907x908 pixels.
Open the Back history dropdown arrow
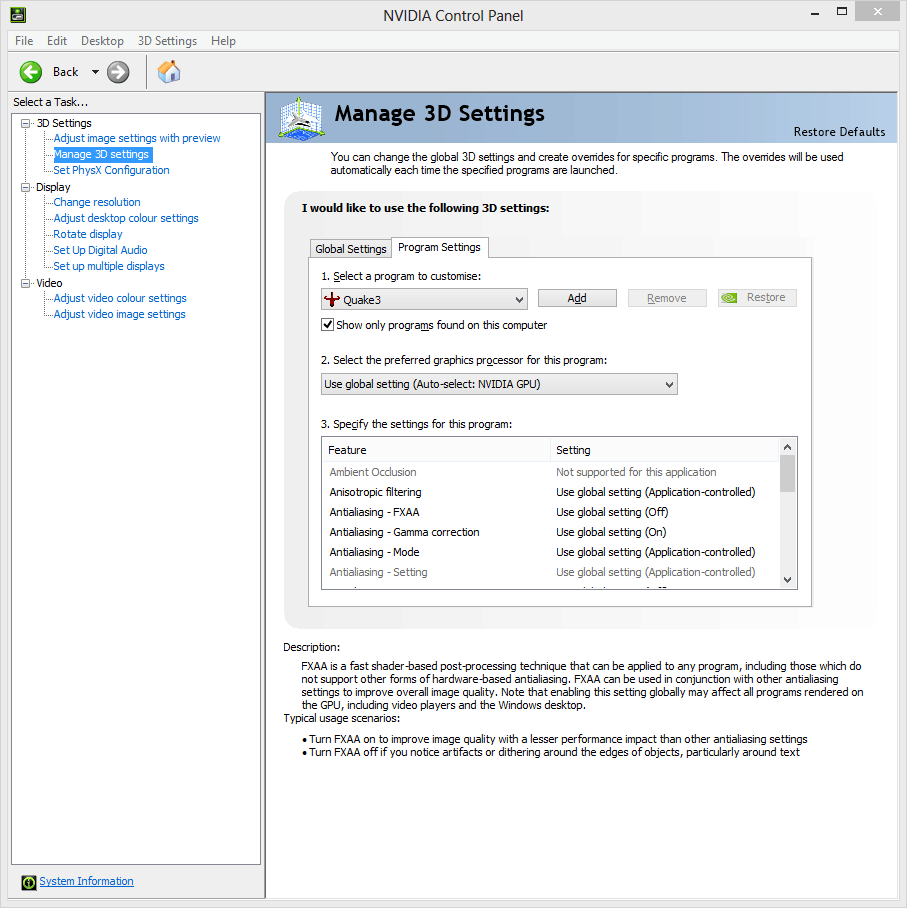(95, 72)
